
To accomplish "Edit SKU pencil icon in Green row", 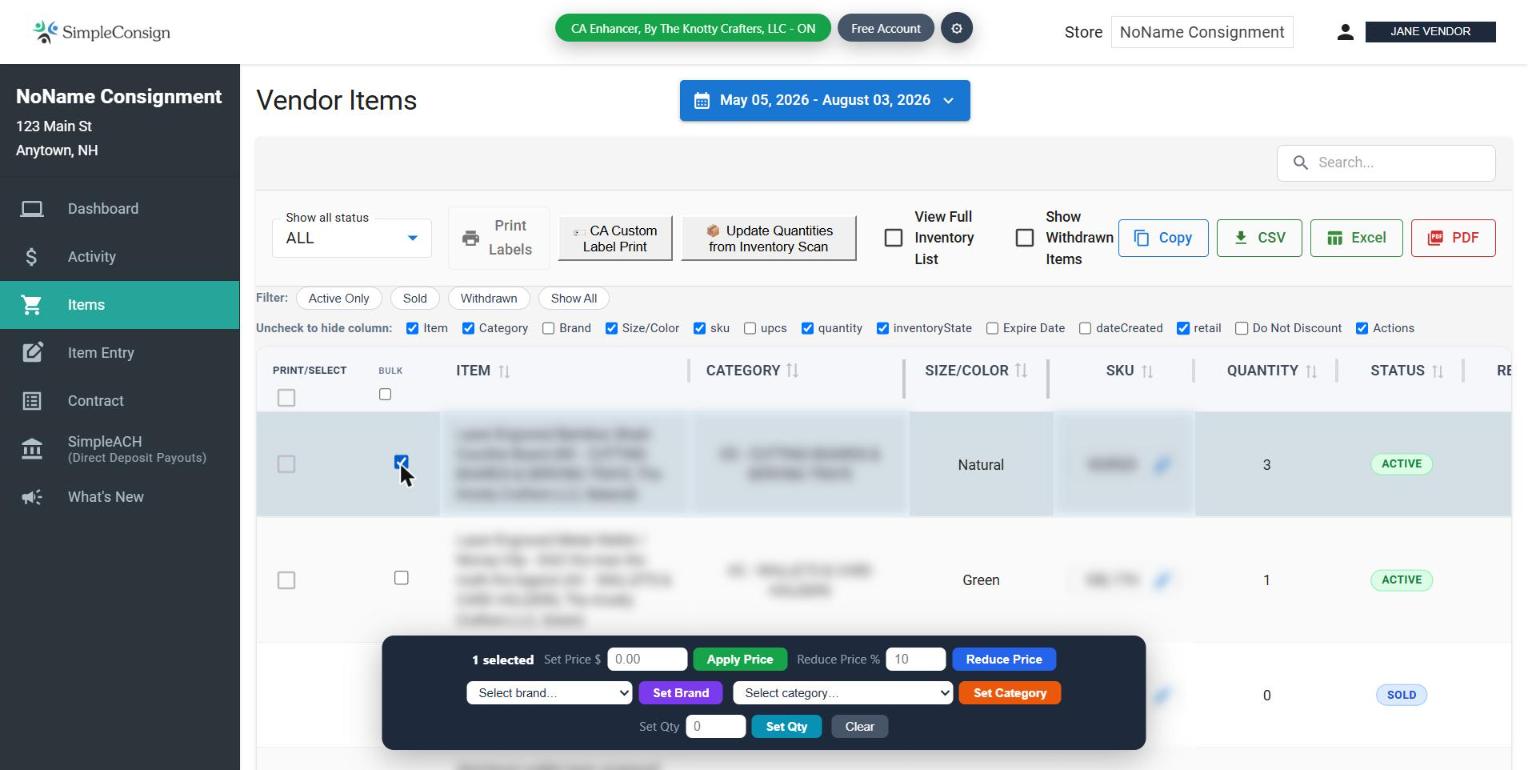I will (x=1162, y=580).
